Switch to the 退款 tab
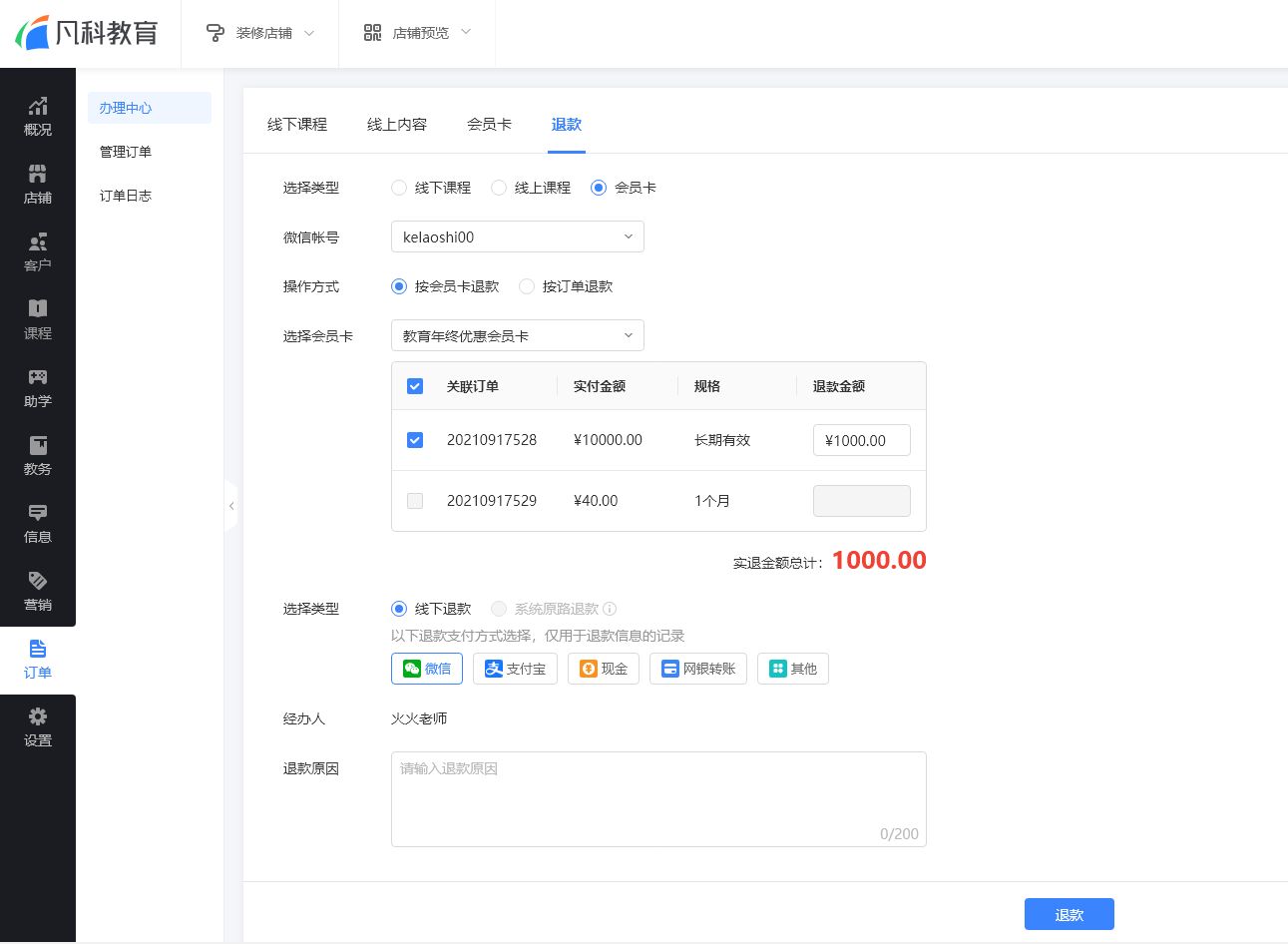The image size is (1288, 944). click(567, 125)
